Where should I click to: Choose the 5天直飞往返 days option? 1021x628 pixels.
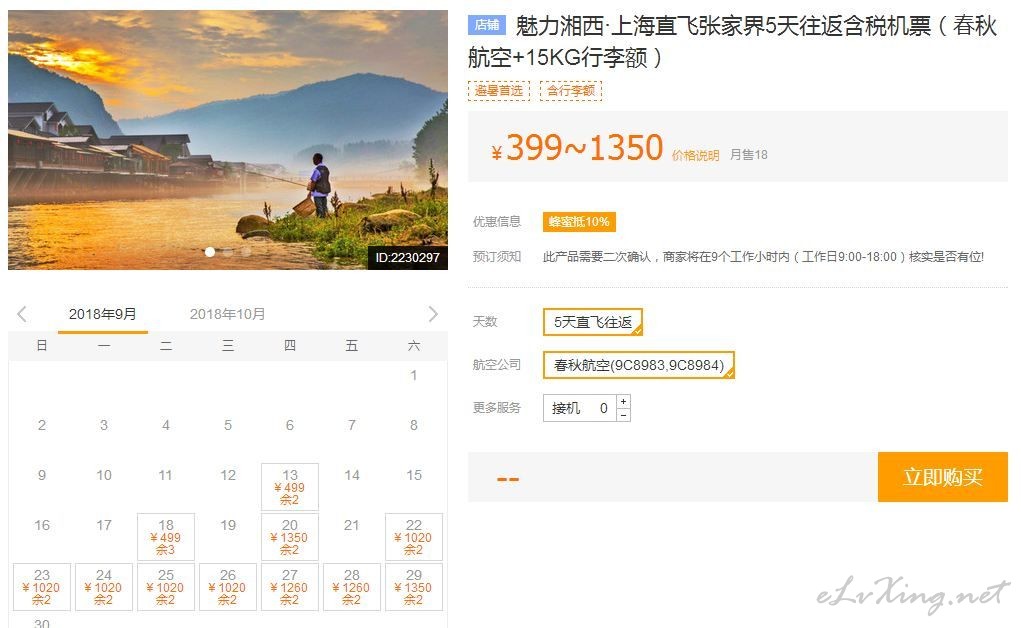[x=593, y=322]
